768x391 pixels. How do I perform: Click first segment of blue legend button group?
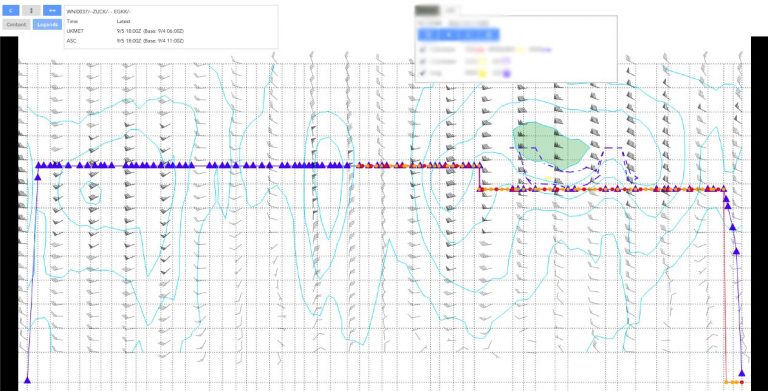pyautogui.click(x=428, y=34)
